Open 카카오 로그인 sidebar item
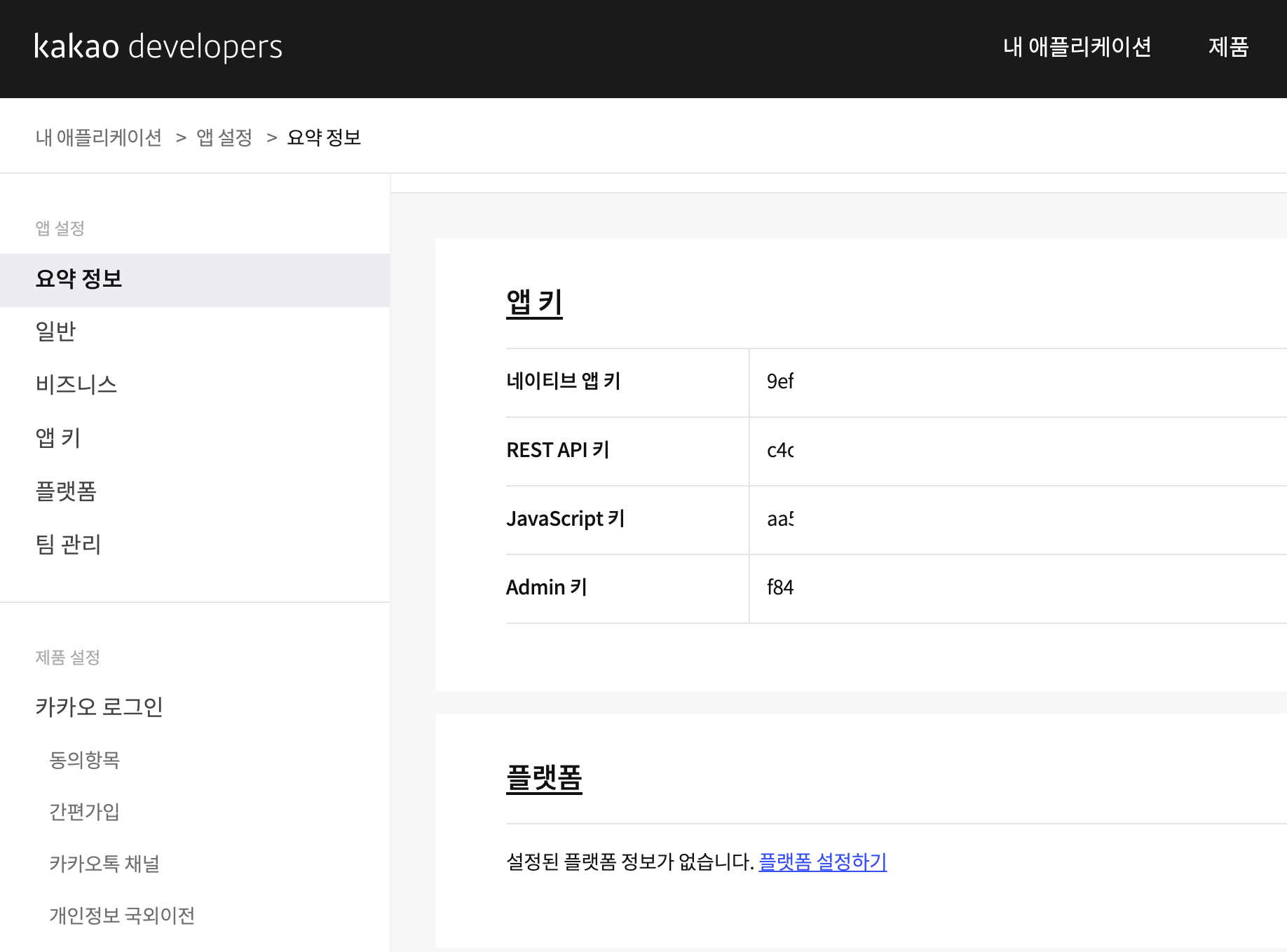This screenshot has height=952, width=1287. pyautogui.click(x=99, y=707)
